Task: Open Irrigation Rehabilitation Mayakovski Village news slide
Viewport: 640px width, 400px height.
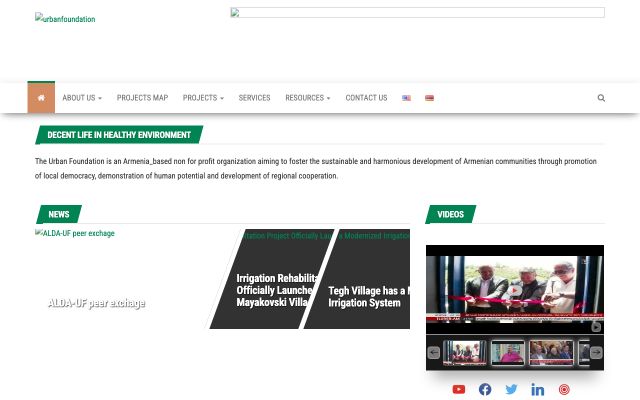Action: [x=273, y=290]
